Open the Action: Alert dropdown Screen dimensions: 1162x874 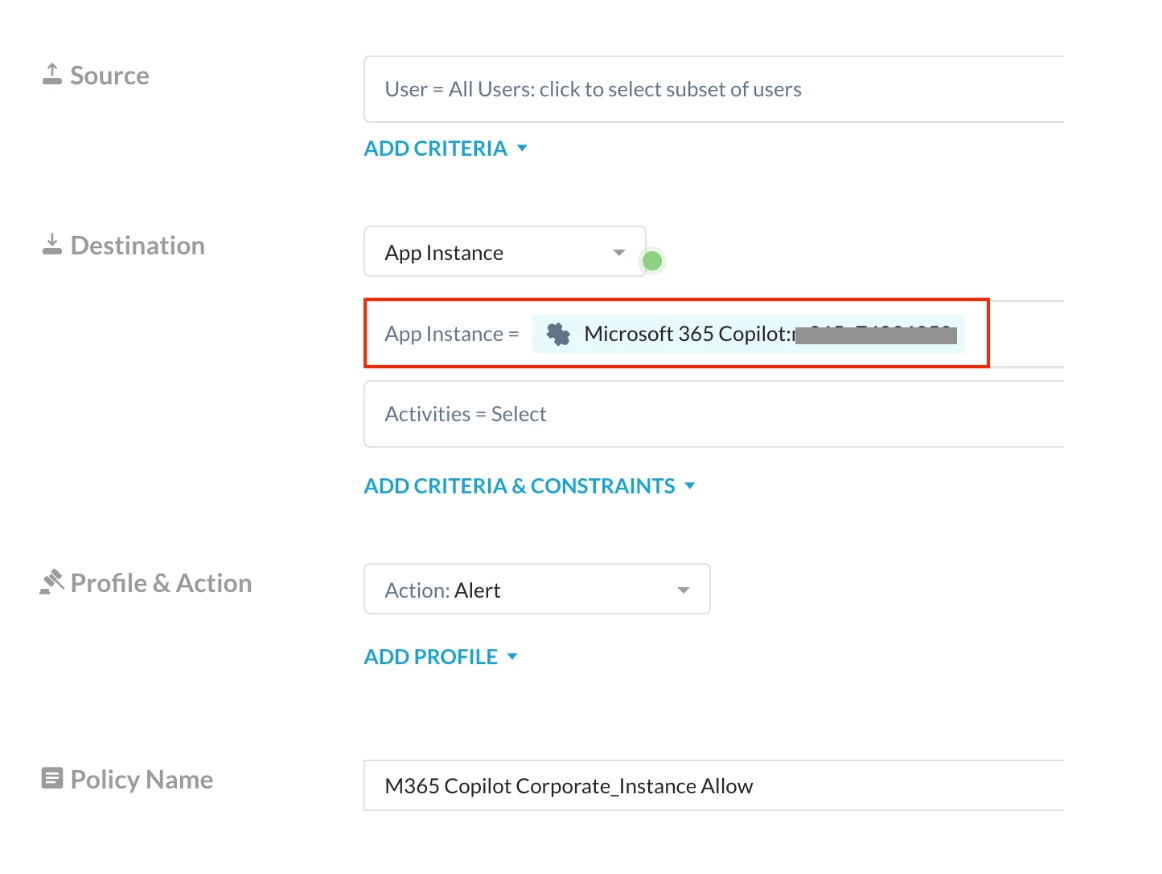(x=537, y=589)
